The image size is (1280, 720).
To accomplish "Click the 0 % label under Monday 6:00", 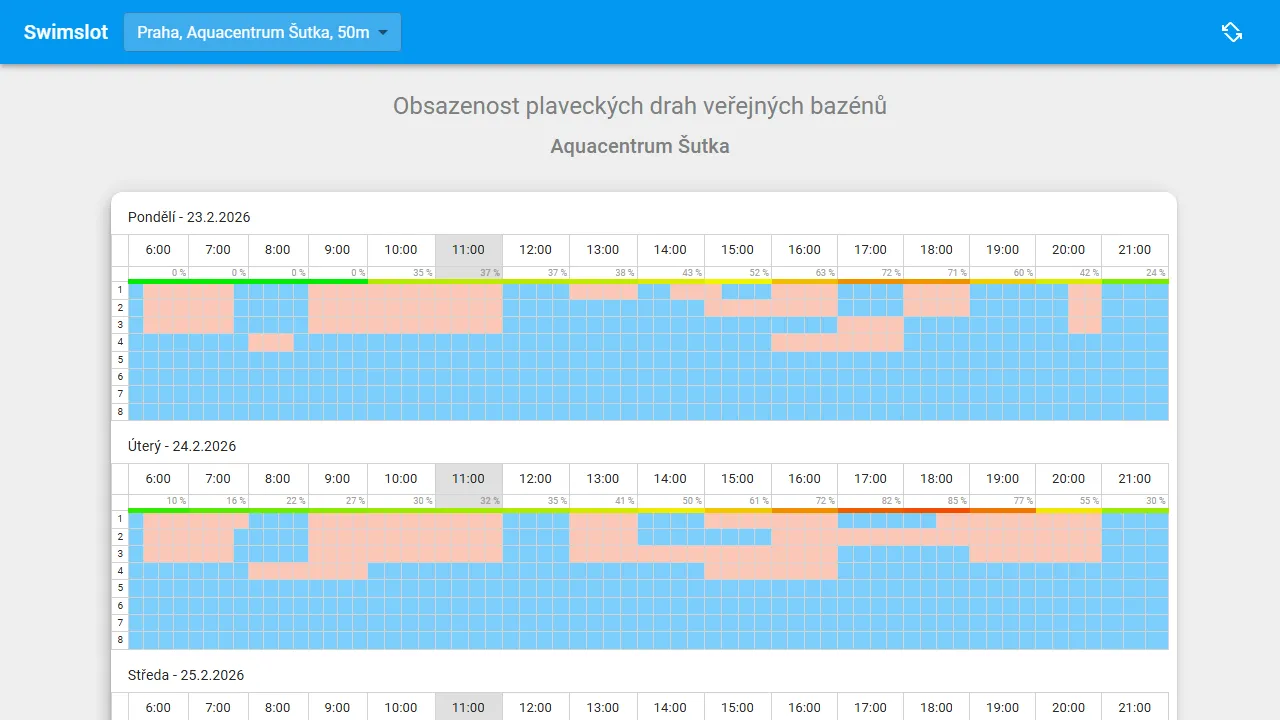I will [176, 272].
